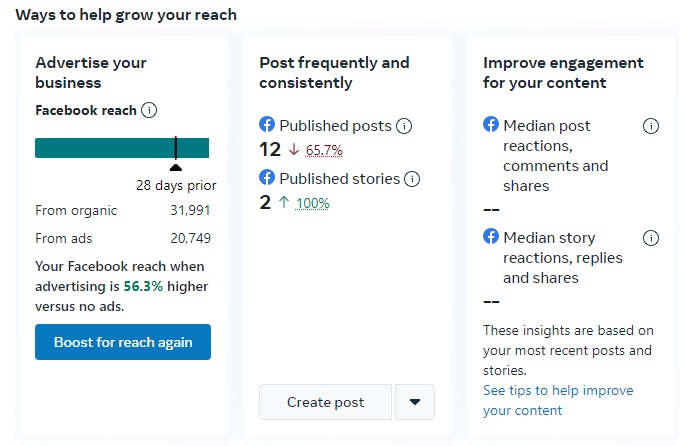The width and height of the screenshot is (684, 446).
Task: Click the 65.7% published posts change
Action: point(324,151)
